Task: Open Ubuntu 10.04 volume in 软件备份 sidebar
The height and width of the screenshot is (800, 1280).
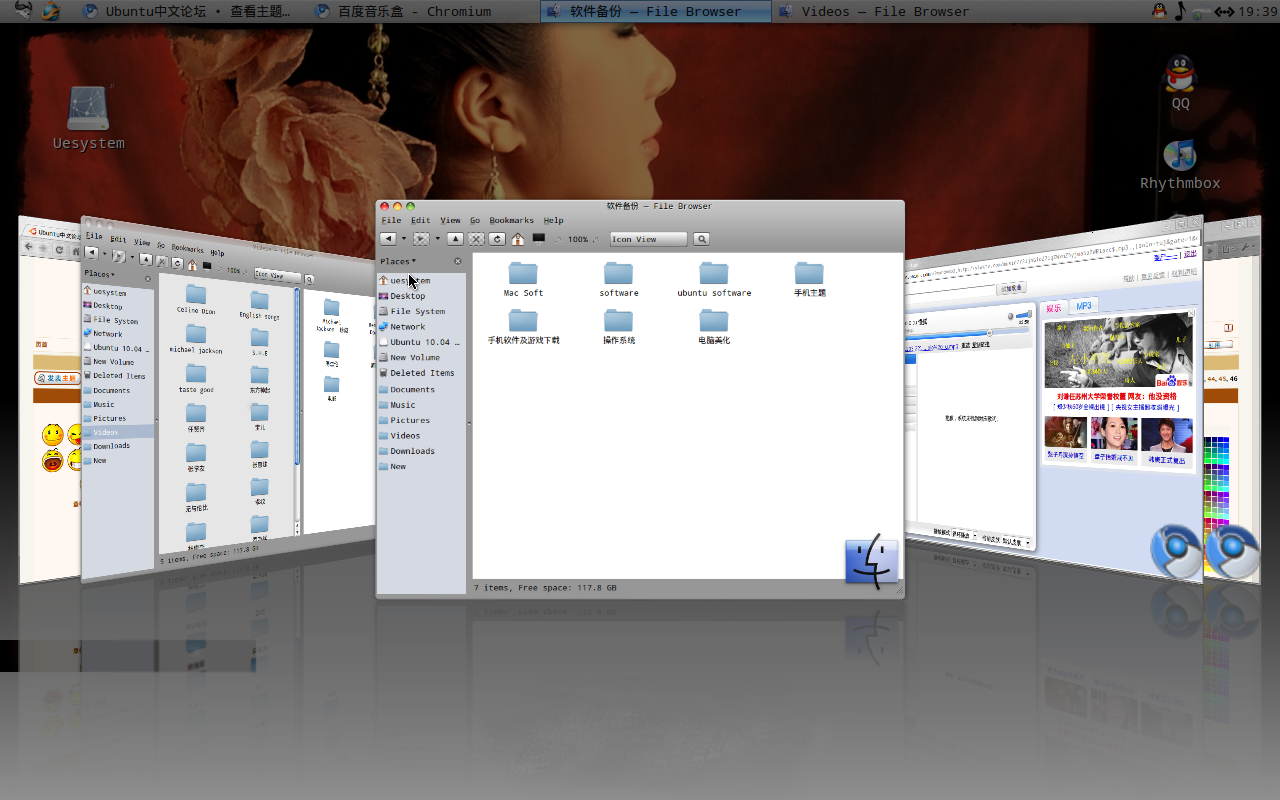Action: coord(421,342)
